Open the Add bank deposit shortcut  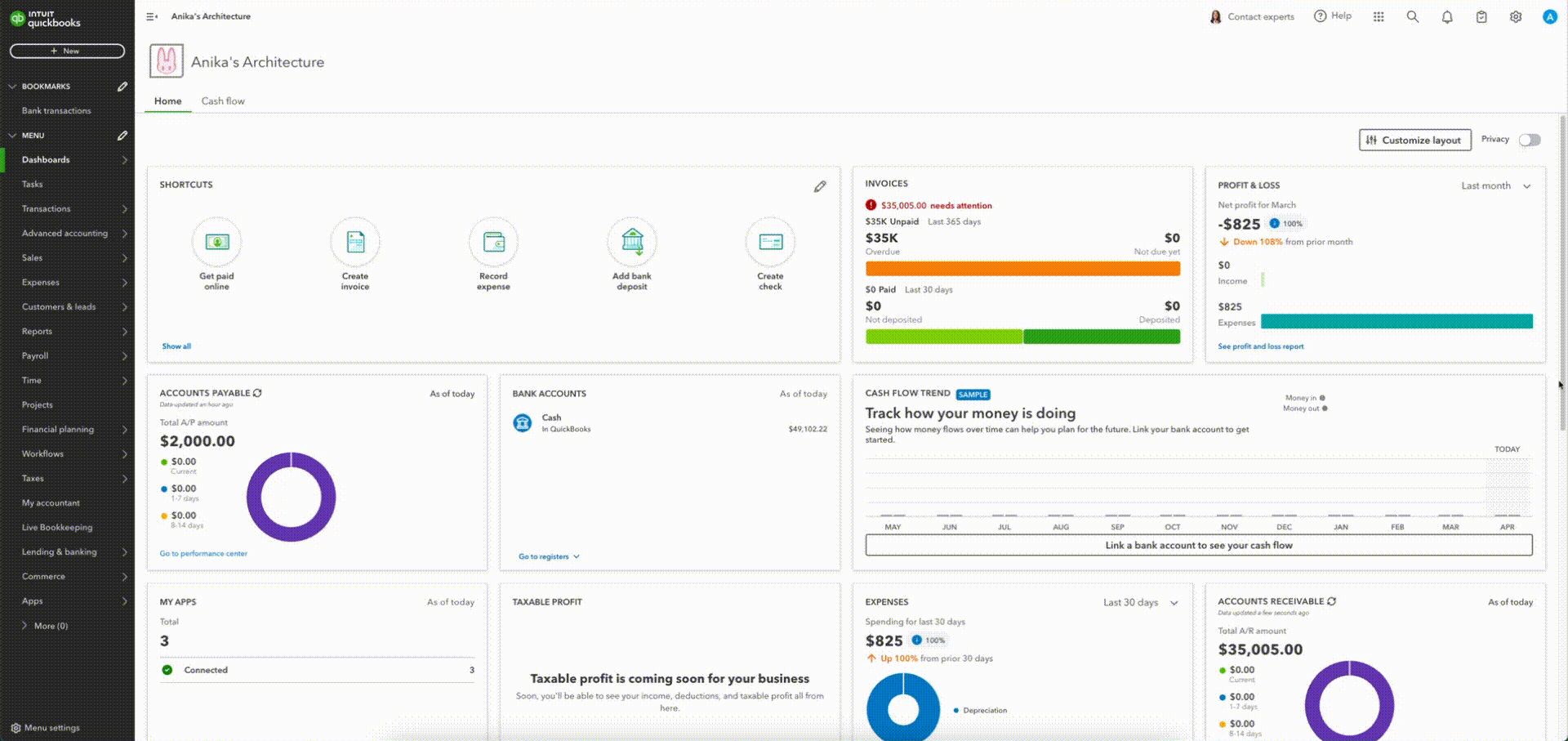632,242
